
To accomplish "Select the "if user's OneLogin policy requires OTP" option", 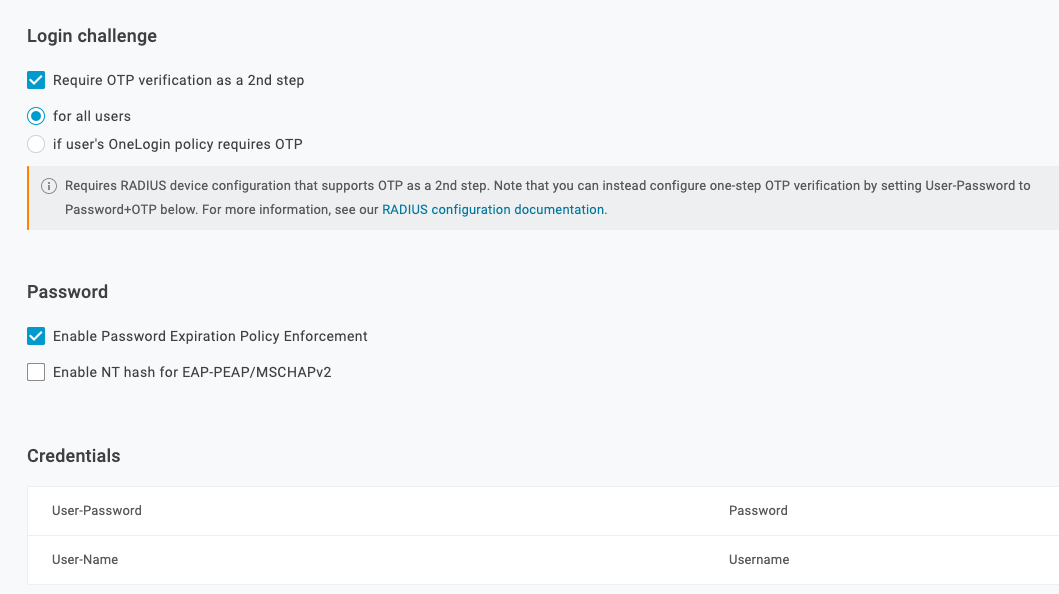I will pos(36,144).
